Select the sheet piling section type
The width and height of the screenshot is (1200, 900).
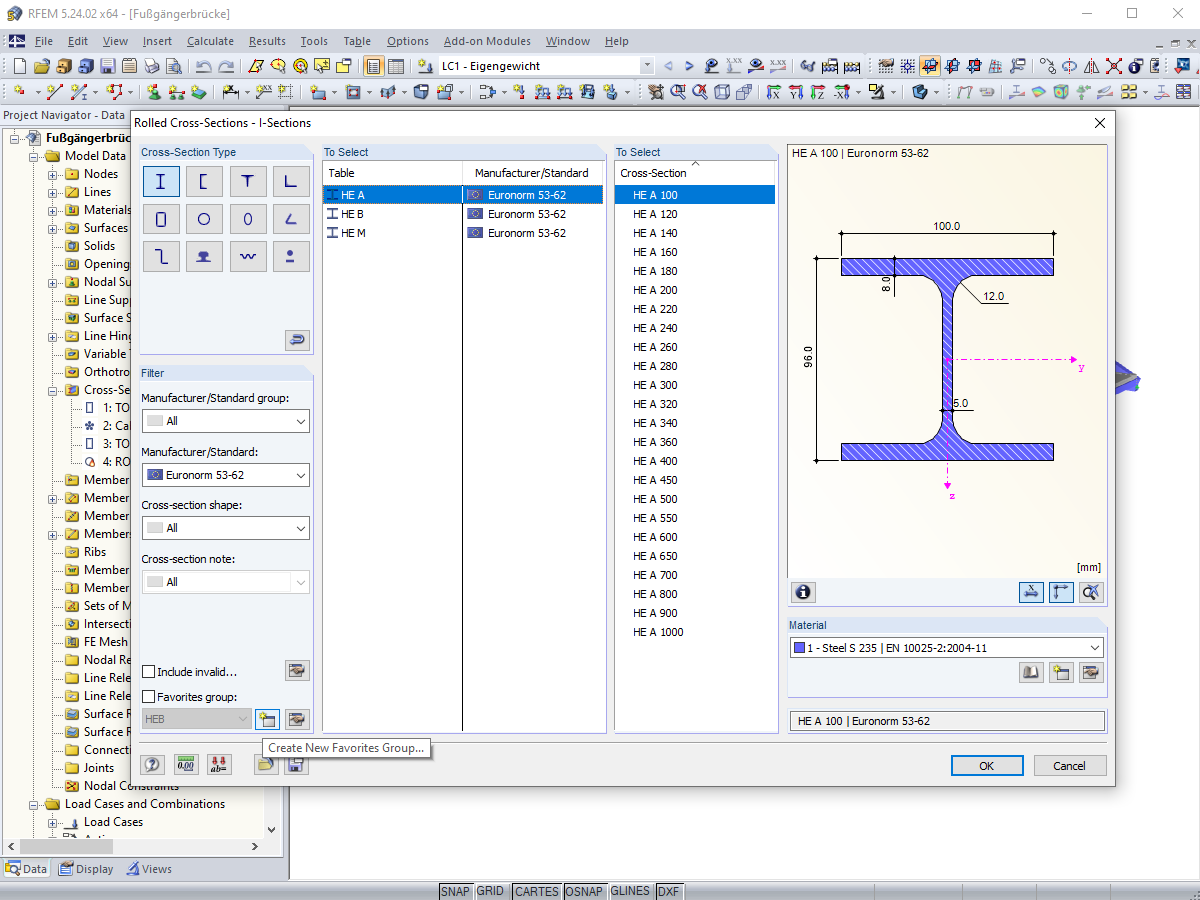pos(247,256)
